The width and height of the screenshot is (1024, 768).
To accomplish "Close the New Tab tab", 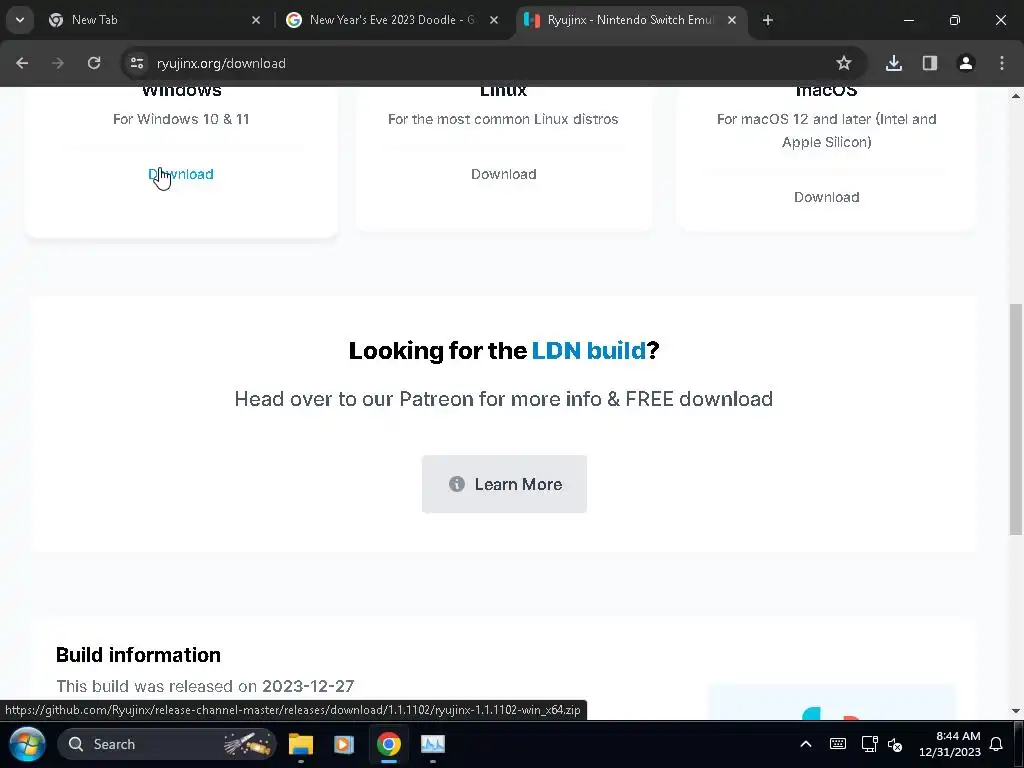I will [256, 20].
